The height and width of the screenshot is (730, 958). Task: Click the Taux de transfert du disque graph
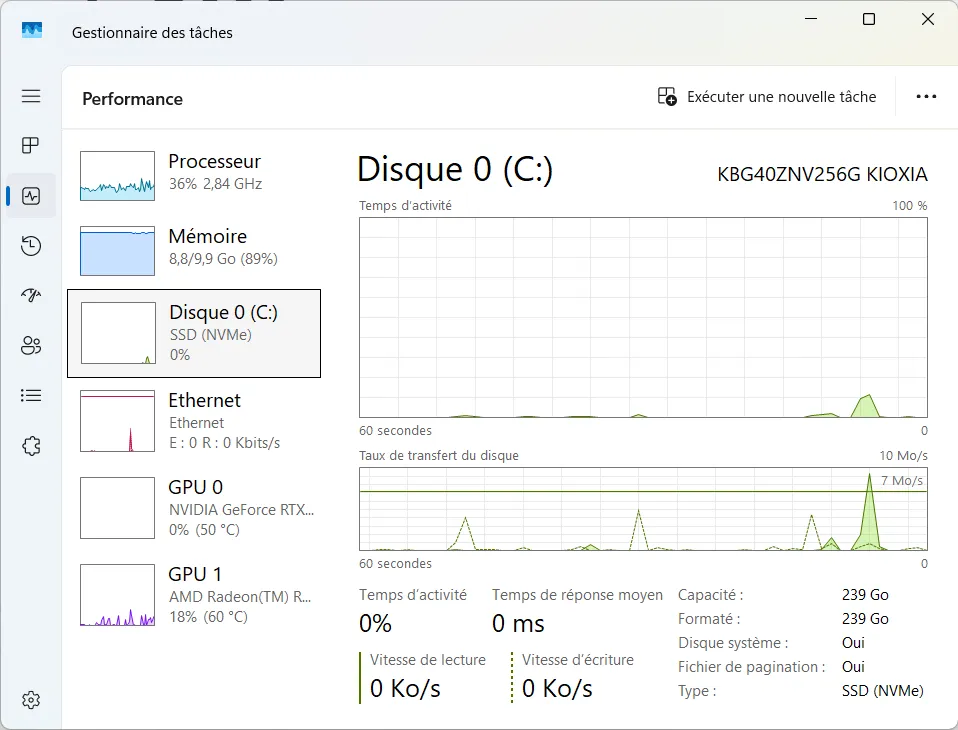pyautogui.click(x=643, y=509)
